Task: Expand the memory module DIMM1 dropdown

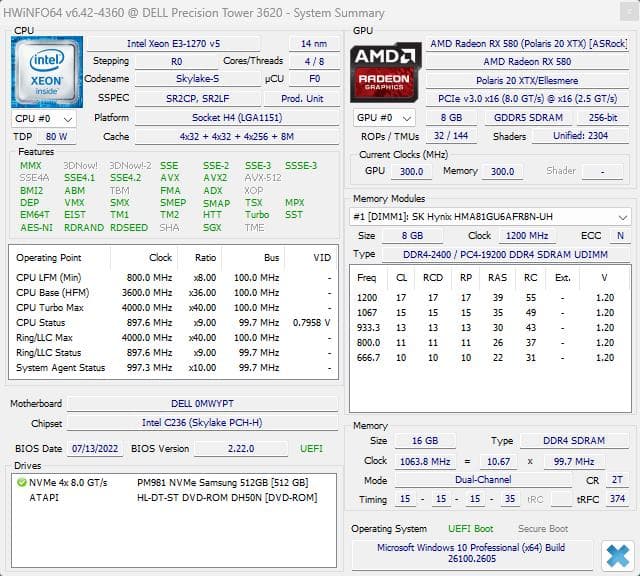Action: click(x=490, y=217)
